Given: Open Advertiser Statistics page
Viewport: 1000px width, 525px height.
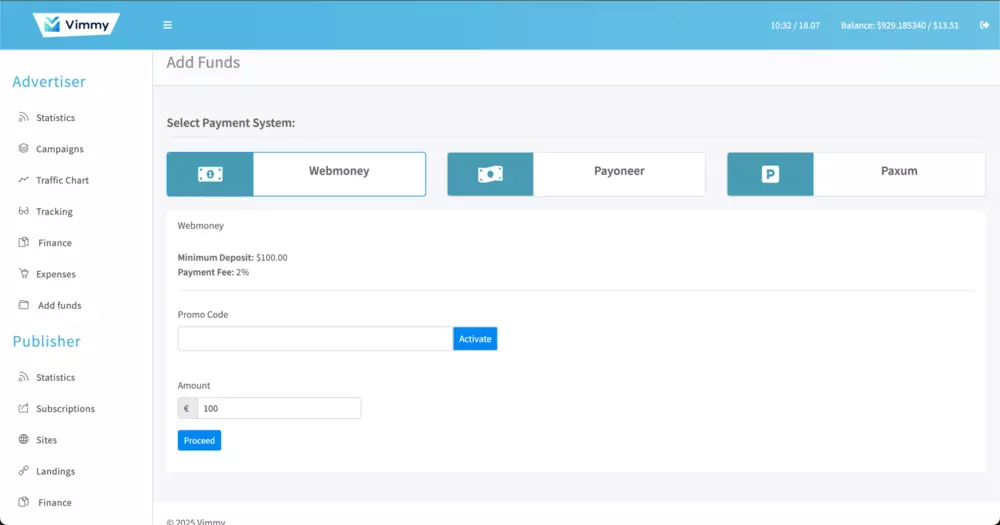Looking at the screenshot, I should [55, 117].
